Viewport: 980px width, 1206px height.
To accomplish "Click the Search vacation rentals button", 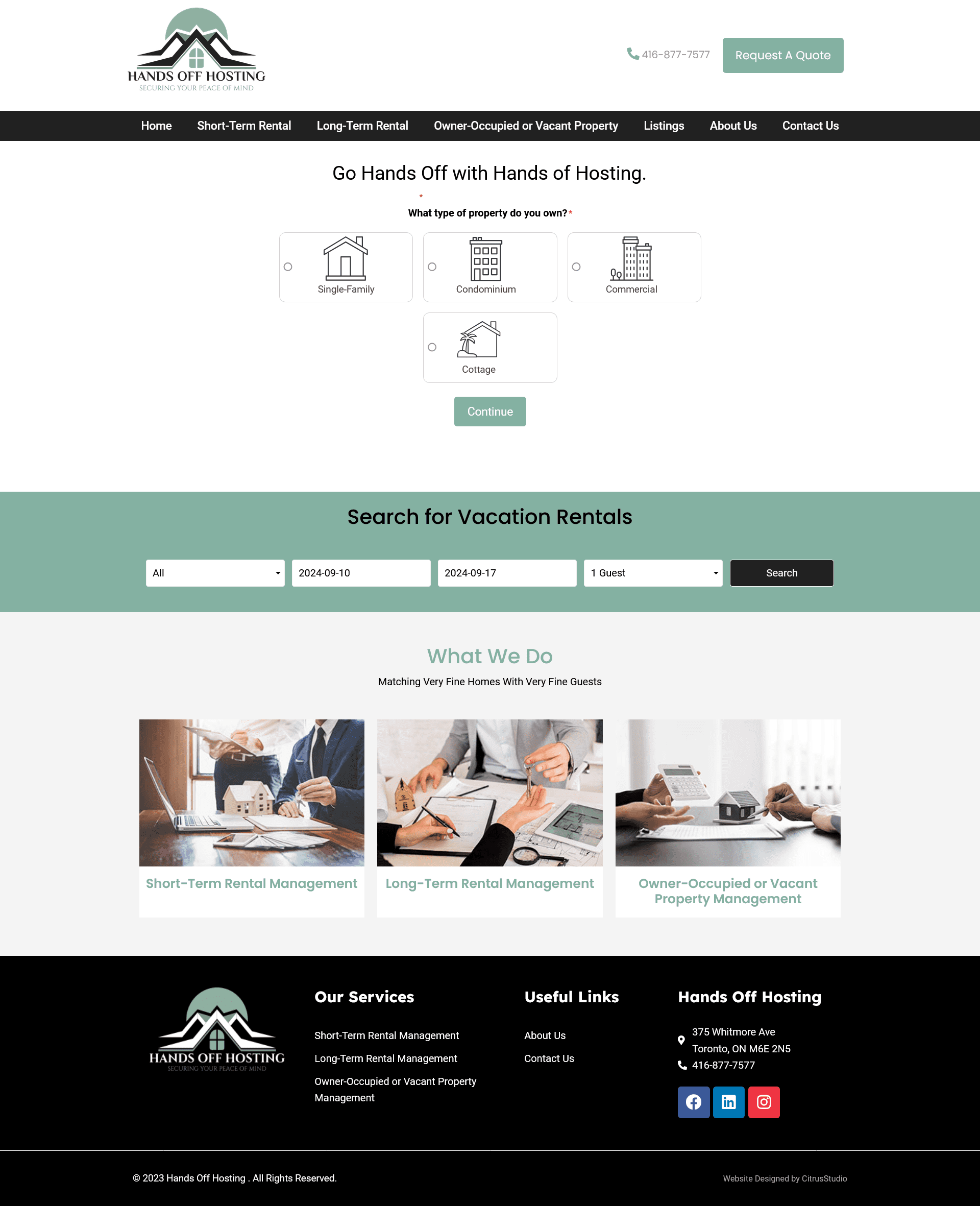I will [x=781, y=572].
